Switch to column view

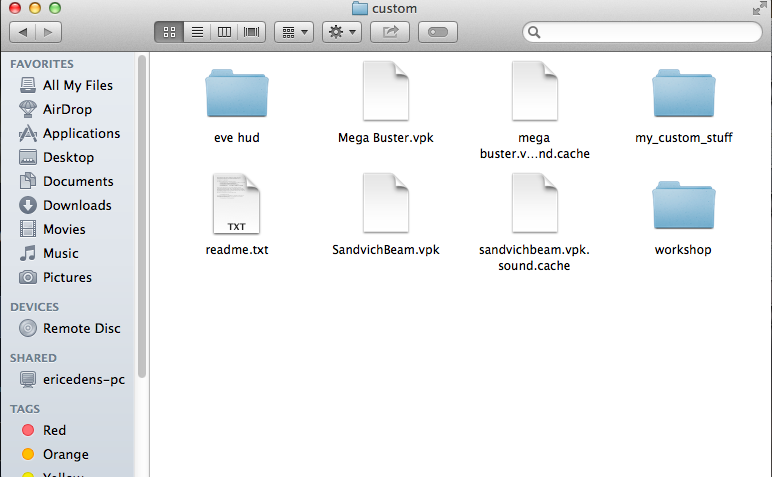coord(225,32)
